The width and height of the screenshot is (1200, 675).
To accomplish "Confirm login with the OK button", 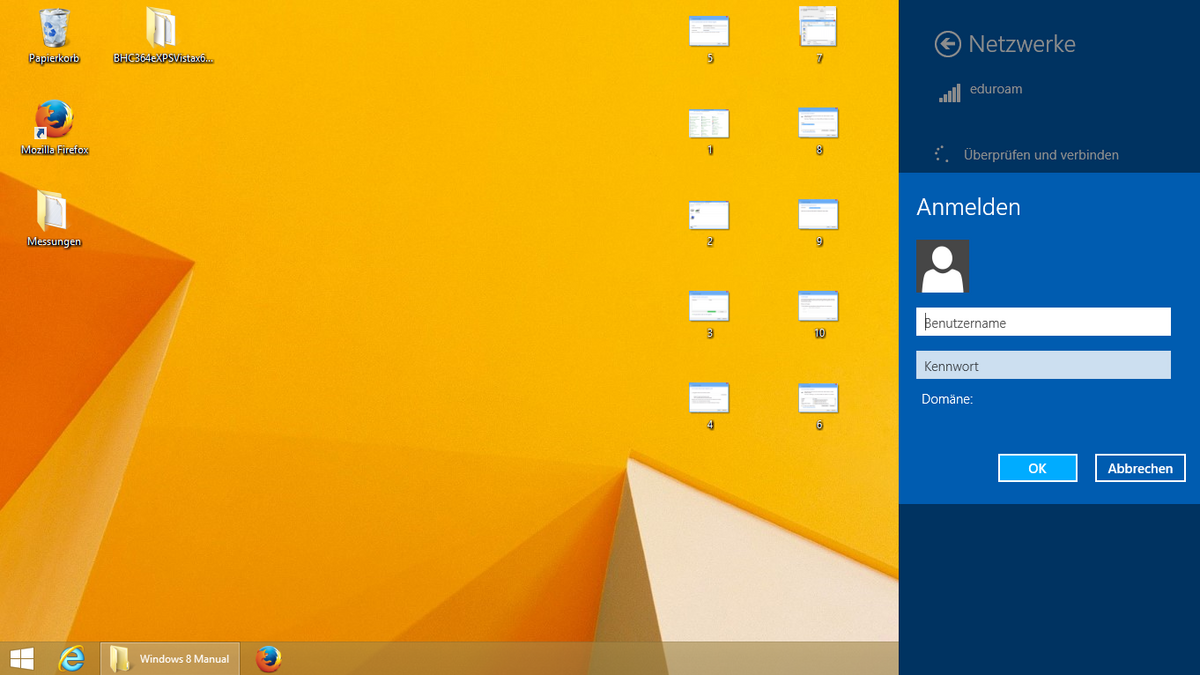I will pyautogui.click(x=1037, y=468).
